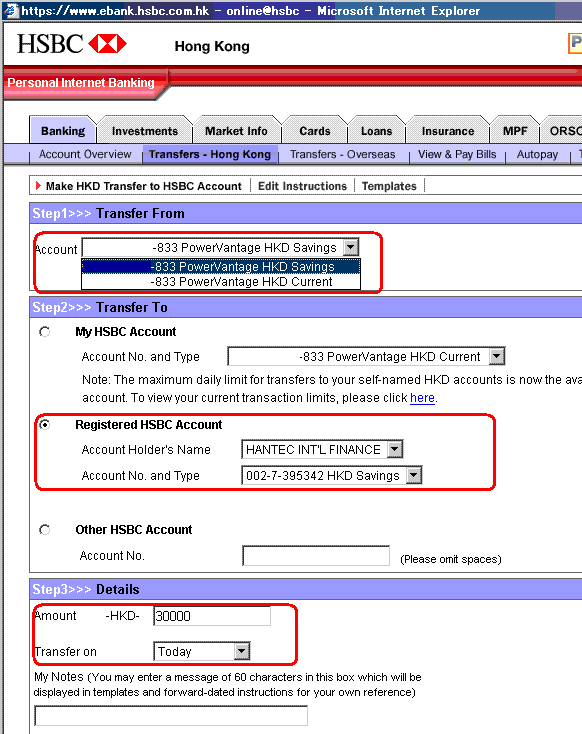Image resolution: width=582 pixels, height=734 pixels.
Task: Click the Step3 Details heading
Action: coord(86,589)
